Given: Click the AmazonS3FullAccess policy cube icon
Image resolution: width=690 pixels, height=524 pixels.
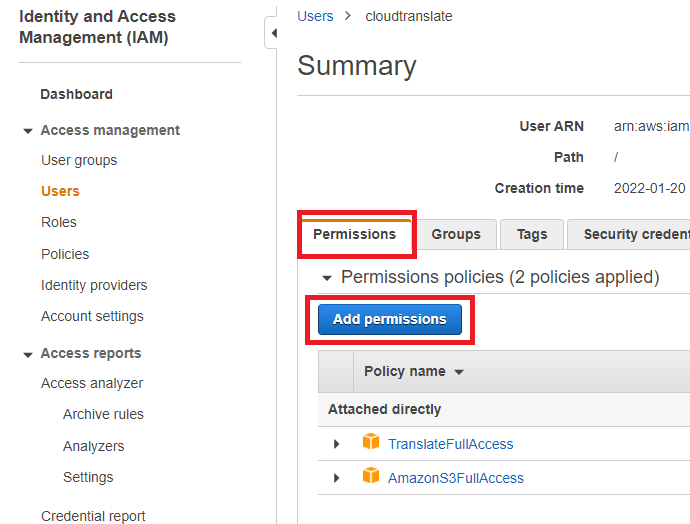Looking at the screenshot, I should coord(371,477).
